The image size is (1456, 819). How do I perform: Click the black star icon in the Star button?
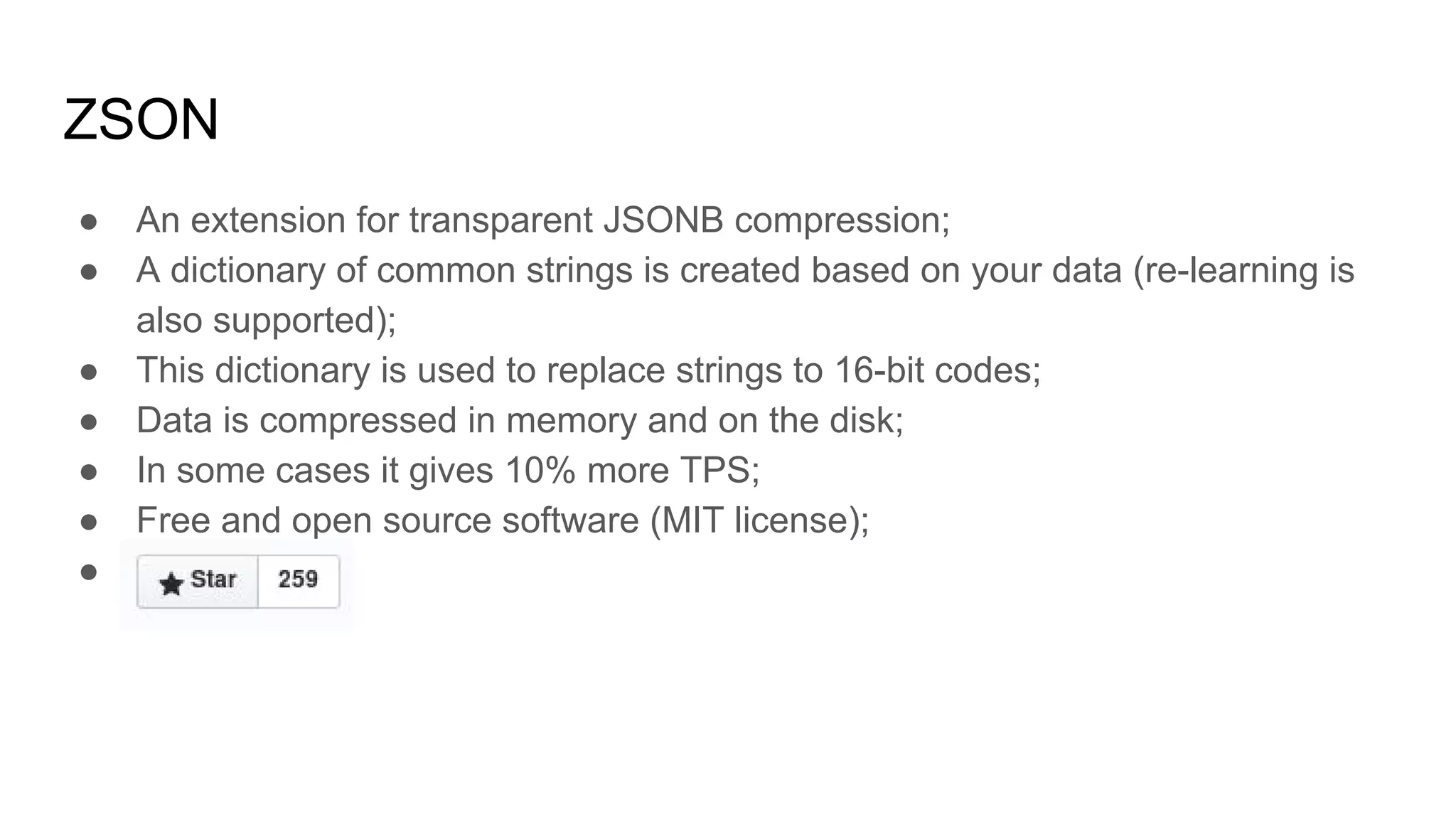171,584
